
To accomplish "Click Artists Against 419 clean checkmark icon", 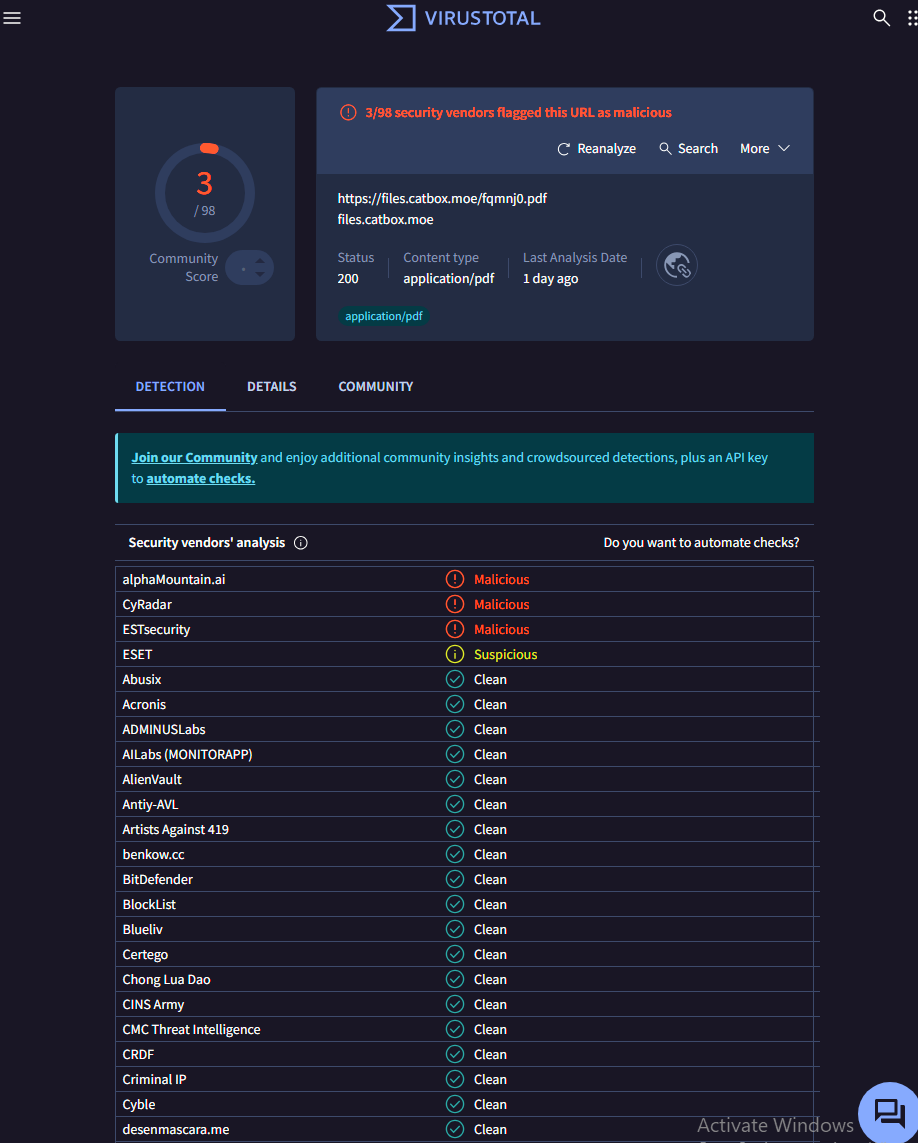I will 455,830.
